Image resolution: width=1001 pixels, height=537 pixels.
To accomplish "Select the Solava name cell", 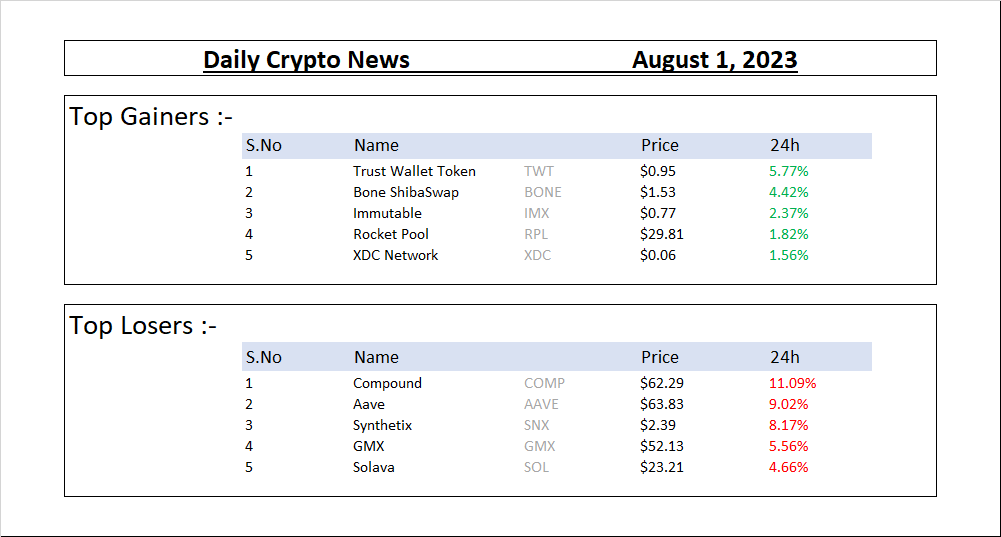I will (373, 467).
